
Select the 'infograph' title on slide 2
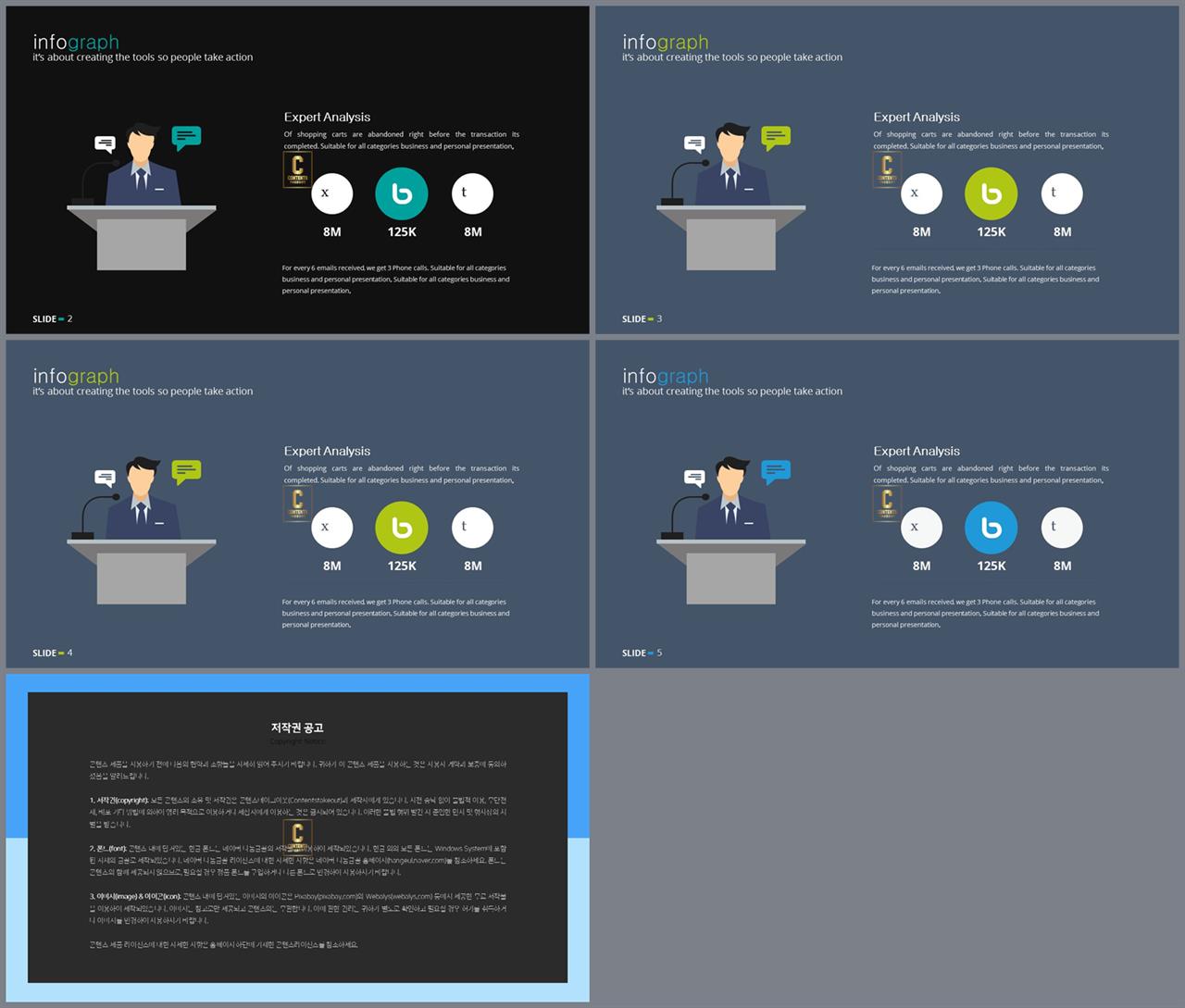[x=76, y=42]
